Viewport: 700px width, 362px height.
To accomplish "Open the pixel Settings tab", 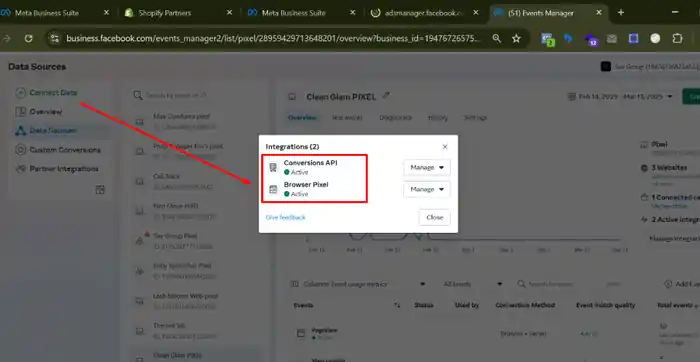I will click(x=475, y=118).
